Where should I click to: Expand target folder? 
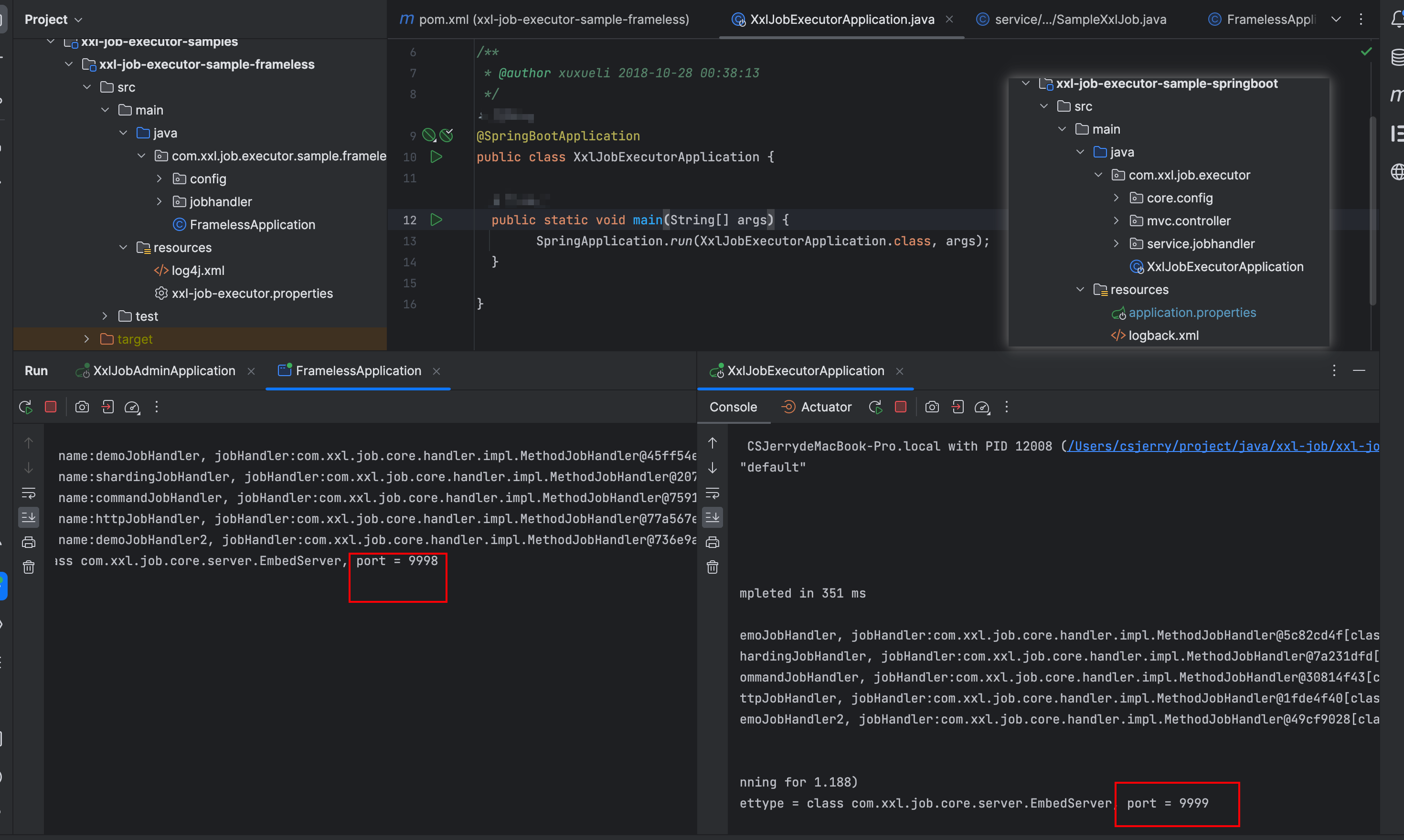(x=86, y=339)
